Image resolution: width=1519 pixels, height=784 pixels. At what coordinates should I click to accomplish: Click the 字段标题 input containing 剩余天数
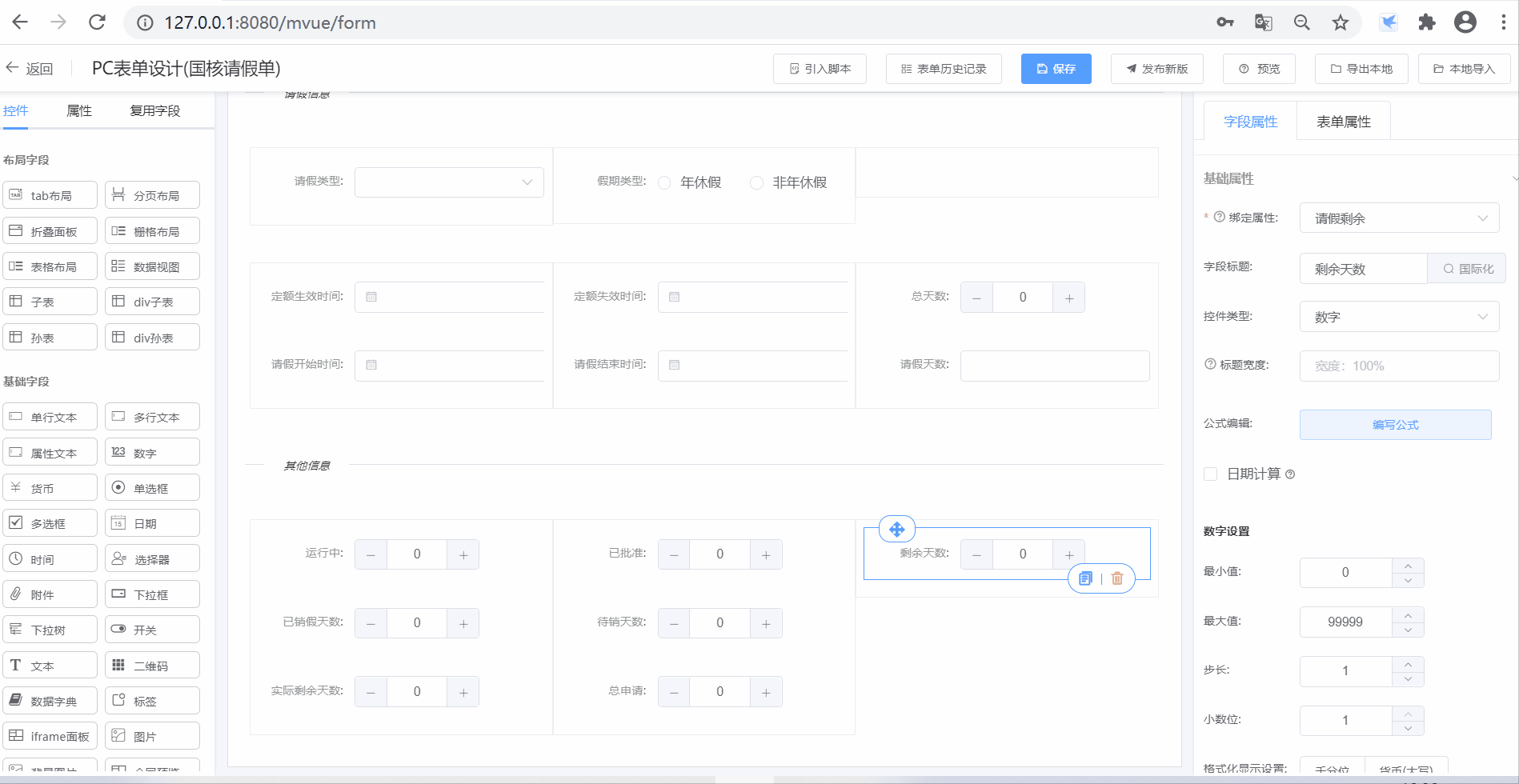[1363, 269]
